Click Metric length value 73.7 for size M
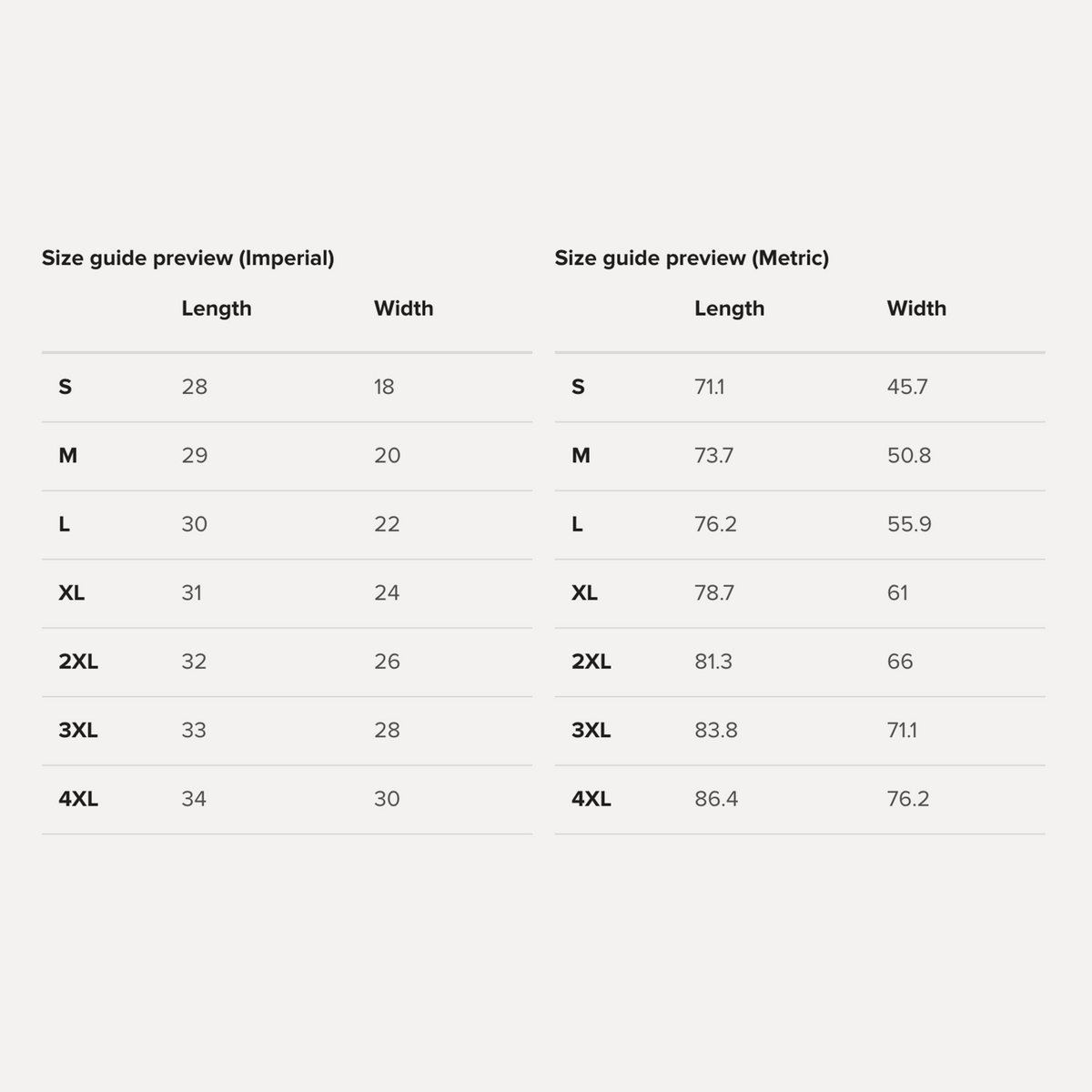 714,456
